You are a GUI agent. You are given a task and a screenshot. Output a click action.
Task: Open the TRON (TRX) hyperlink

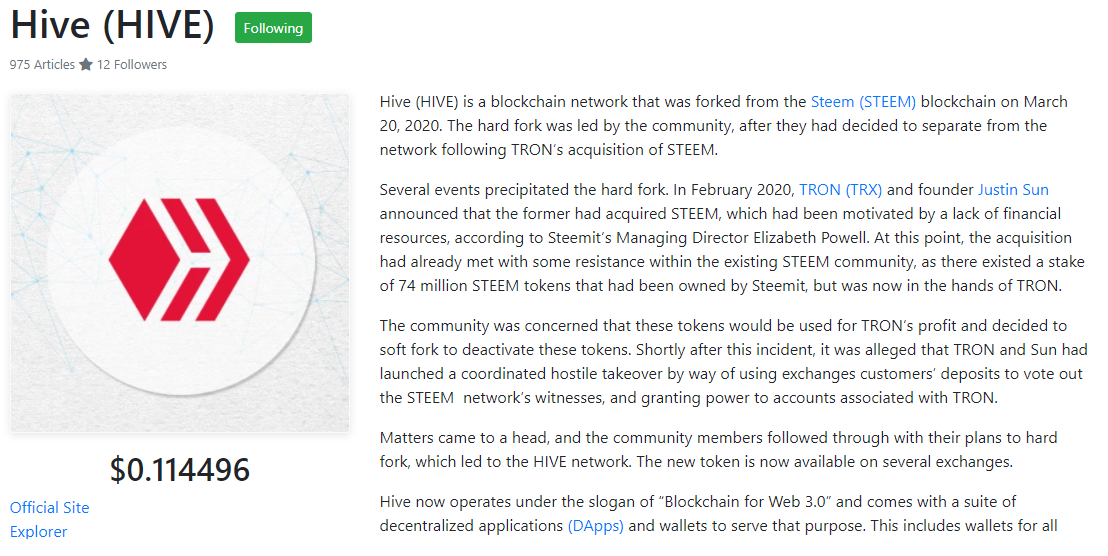[x=840, y=189]
